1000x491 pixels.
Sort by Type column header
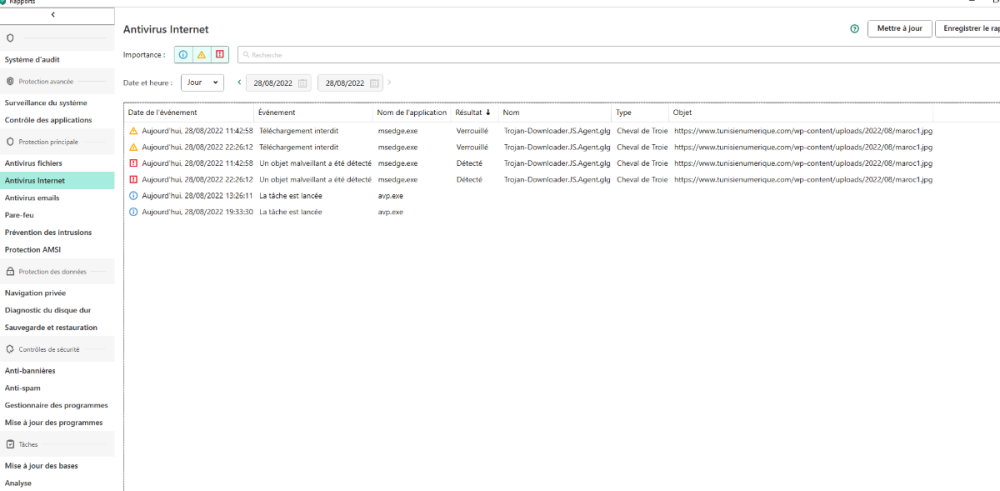click(640, 112)
